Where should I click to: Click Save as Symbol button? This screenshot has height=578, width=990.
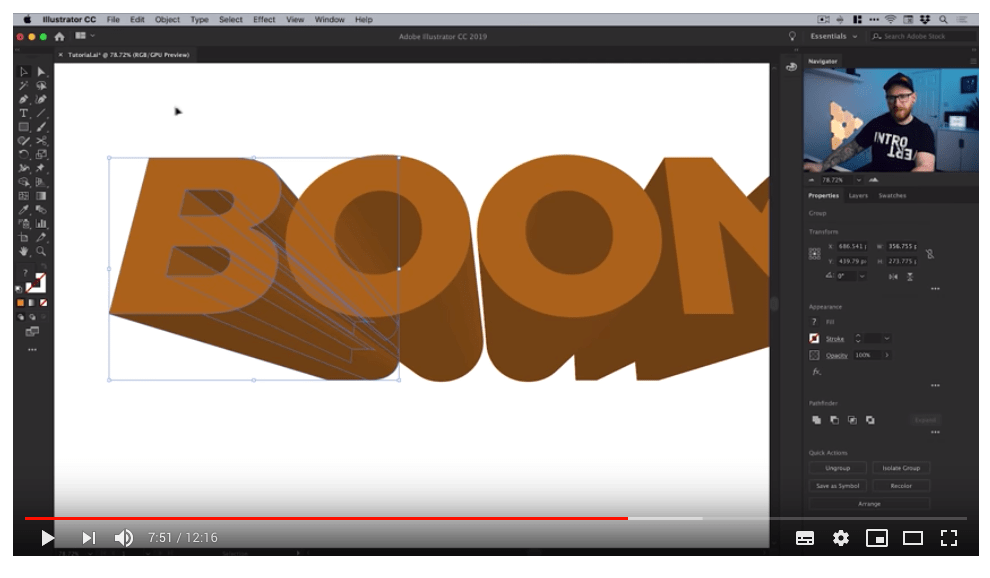pos(837,486)
